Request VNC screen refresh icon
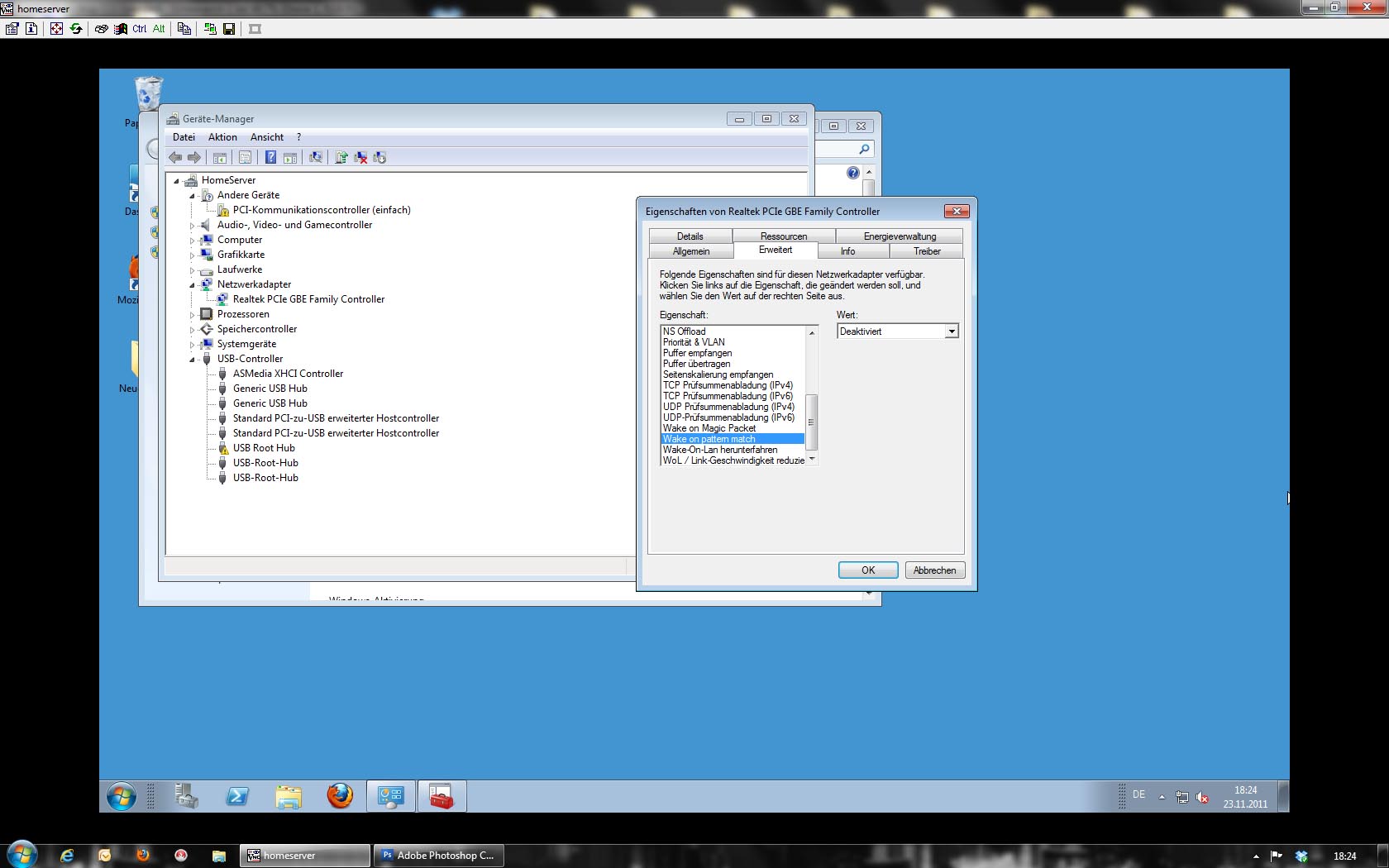 tap(76, 29)
